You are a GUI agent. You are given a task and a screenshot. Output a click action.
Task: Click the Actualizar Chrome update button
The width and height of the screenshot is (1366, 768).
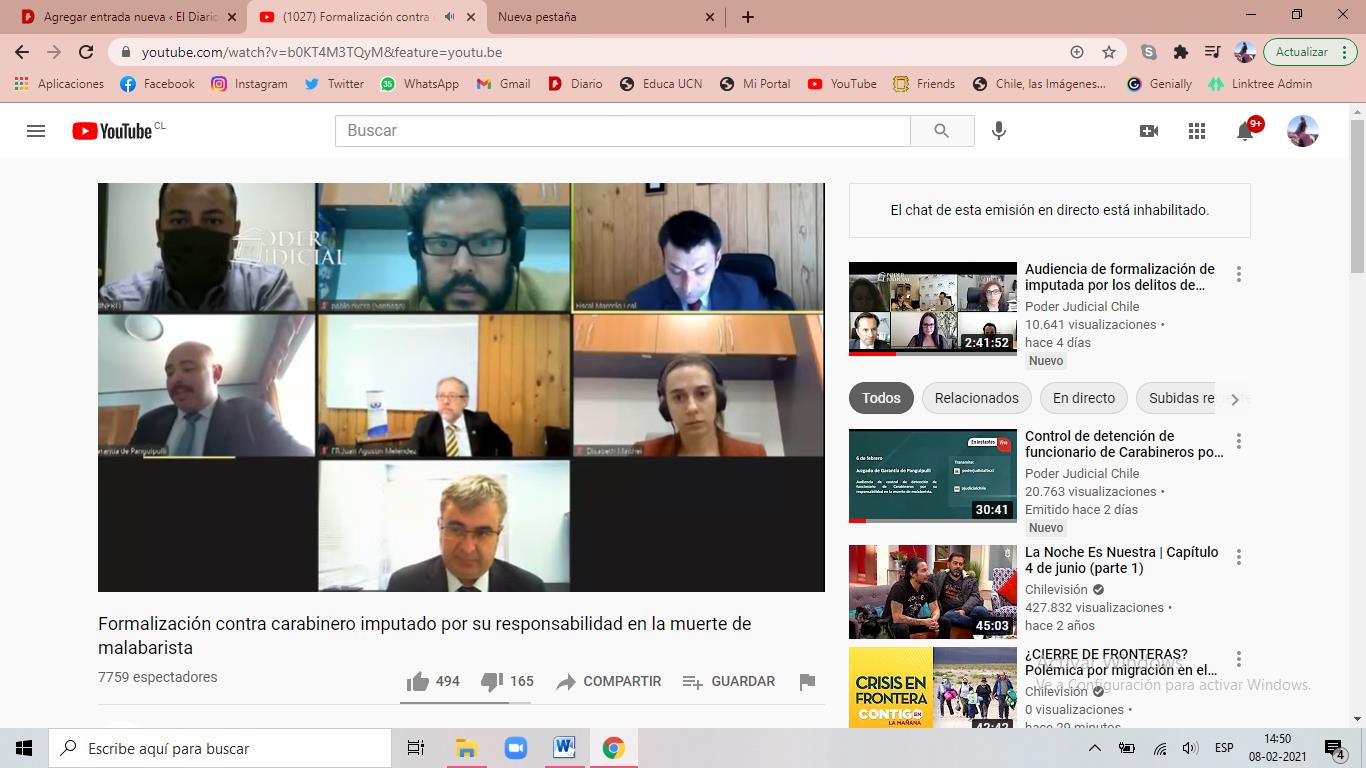pyautogui.click(x=1309, y=52)
